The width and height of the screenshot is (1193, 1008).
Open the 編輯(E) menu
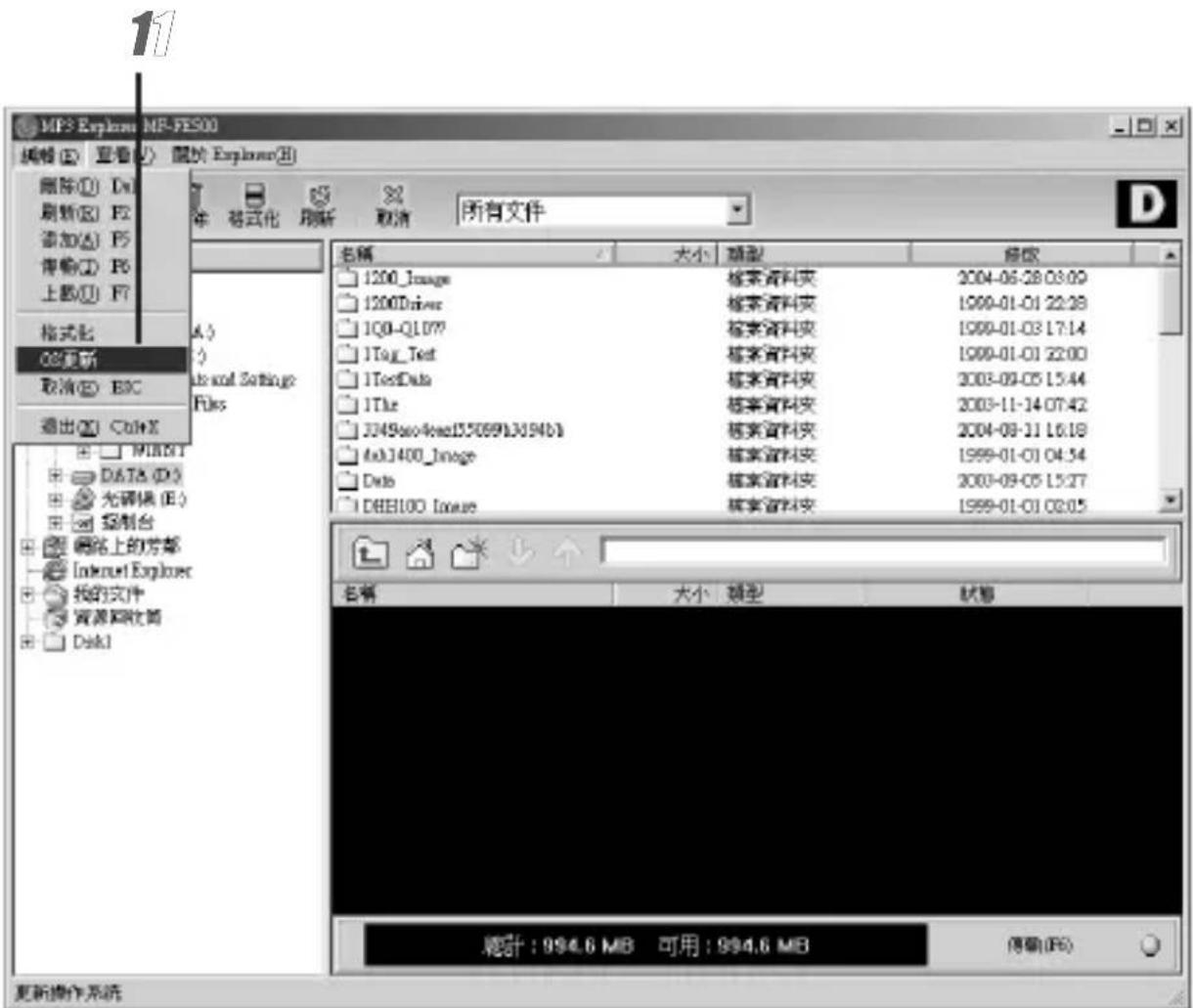tap(49, 155)
